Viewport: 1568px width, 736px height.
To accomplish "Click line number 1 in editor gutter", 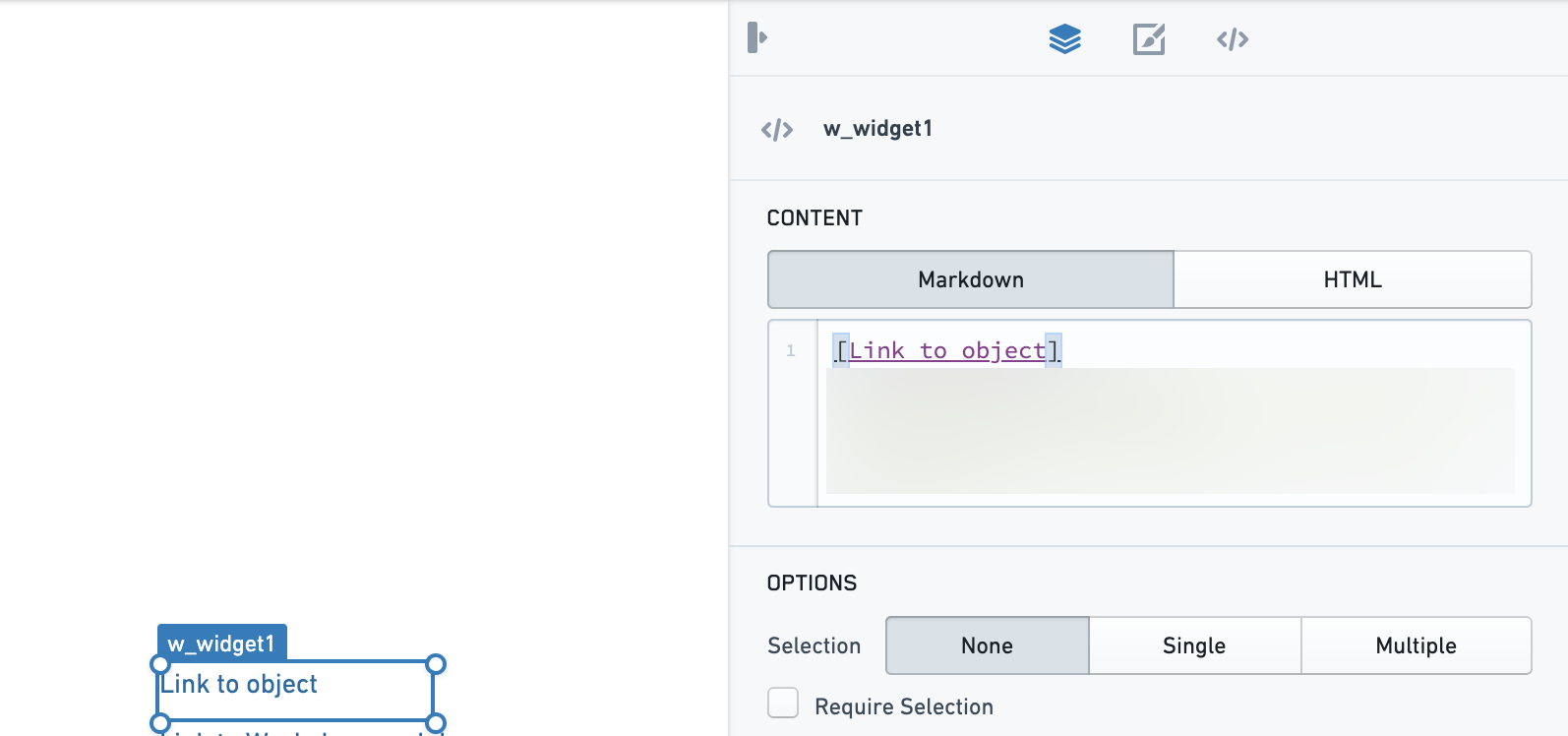I will (x=791, y=350).
